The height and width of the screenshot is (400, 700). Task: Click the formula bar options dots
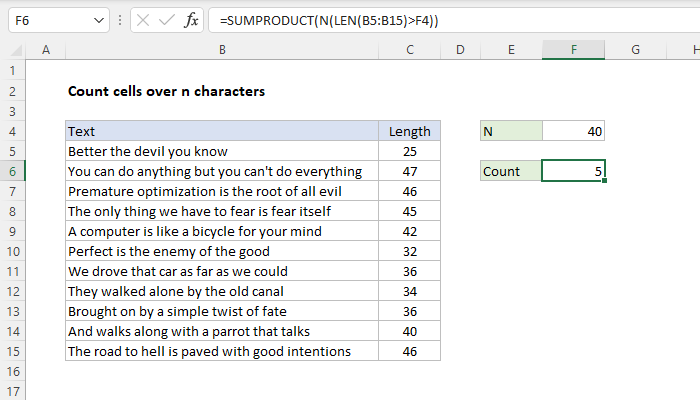coord(120,20)
